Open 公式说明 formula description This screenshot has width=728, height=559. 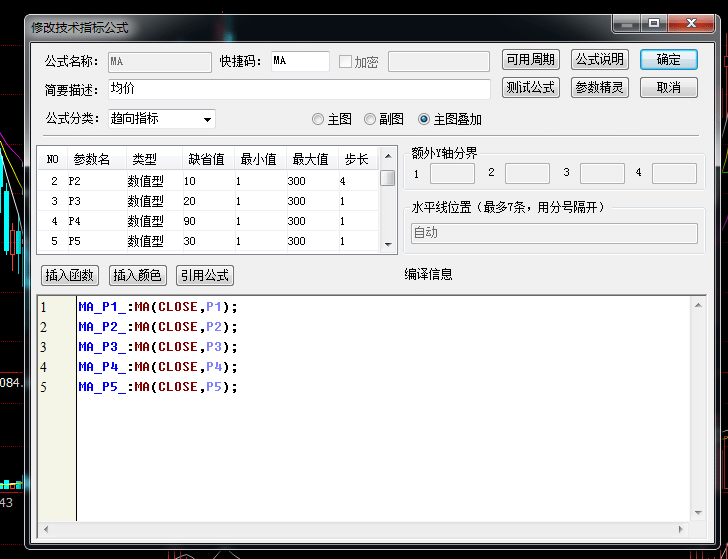point(599,60)
